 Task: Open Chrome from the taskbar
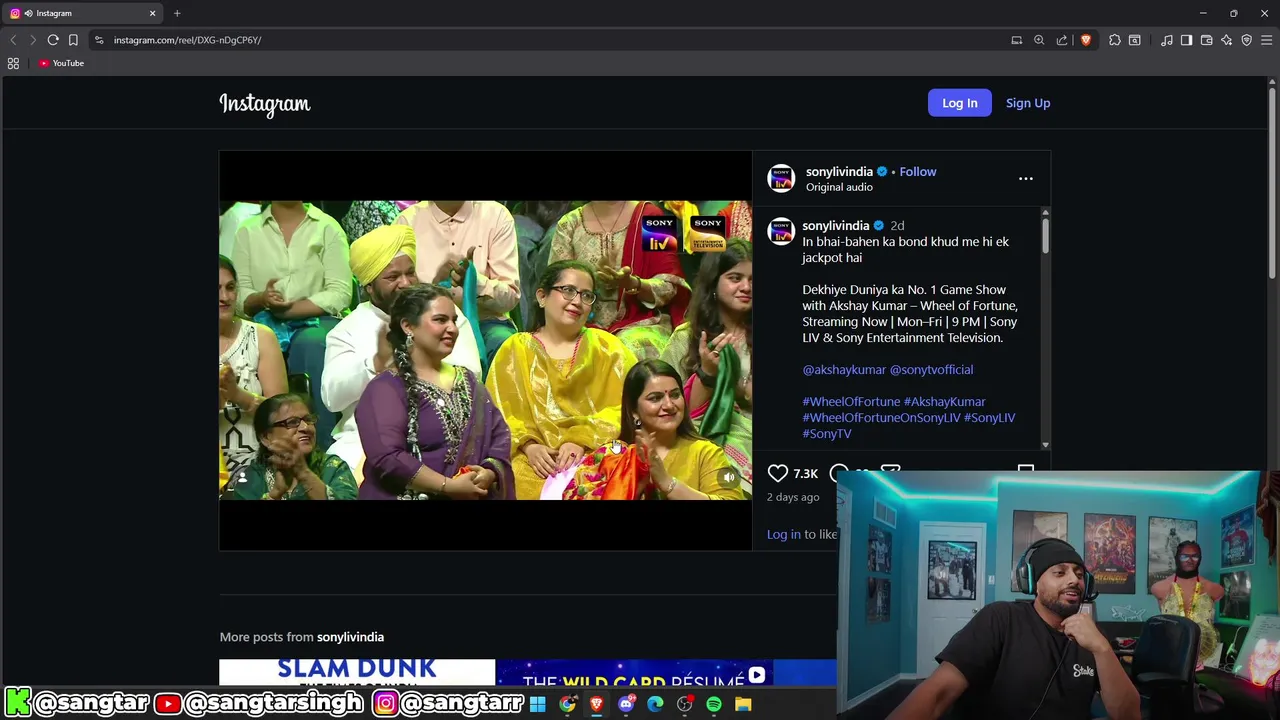coord(567,704)
